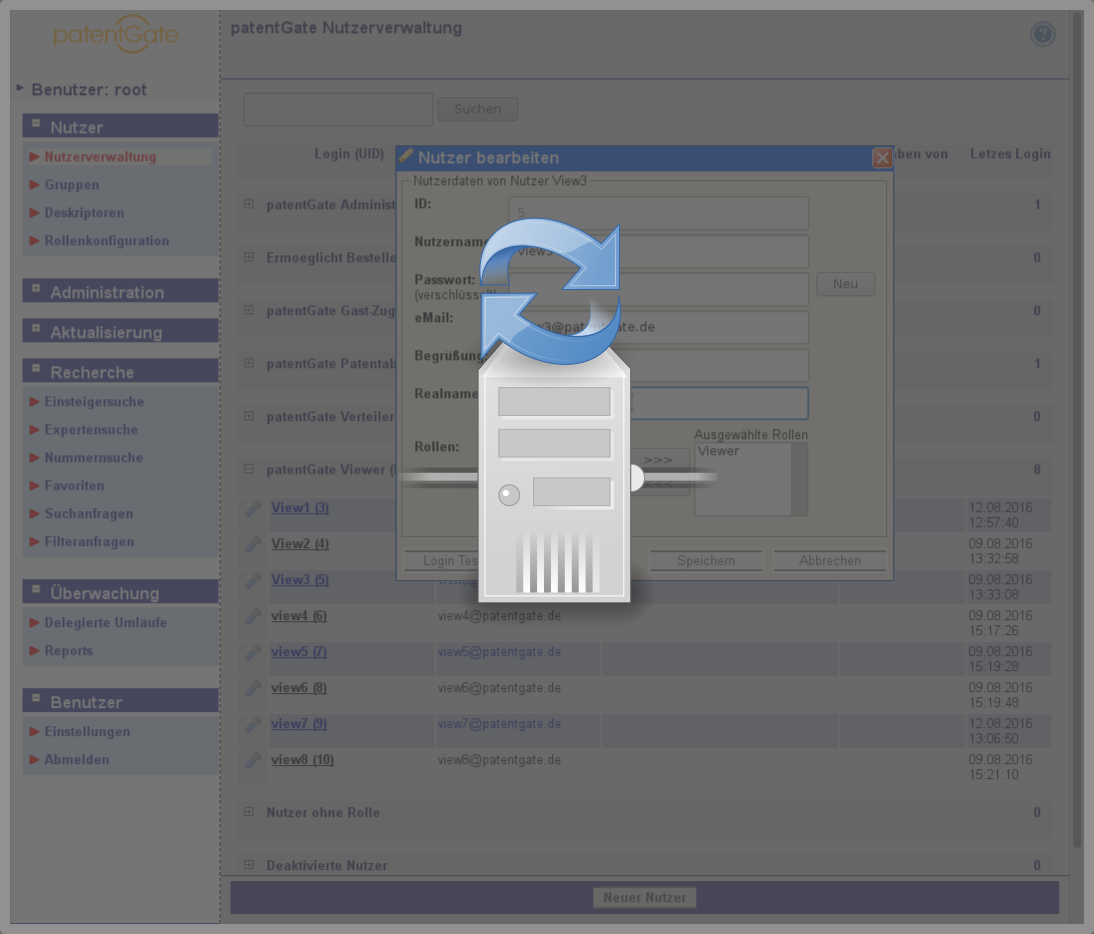Open Rollenkonfiguration in the sidebar
Viewport: 1094px width, 934px height.
107,241
